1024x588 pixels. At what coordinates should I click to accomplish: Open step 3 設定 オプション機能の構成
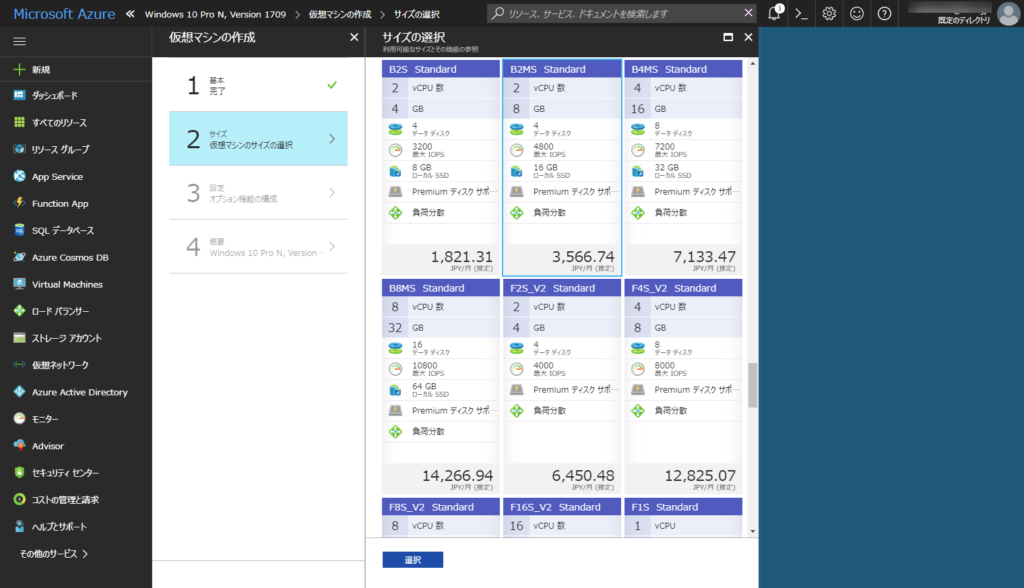pyautogui.click(x=258, y=193)
